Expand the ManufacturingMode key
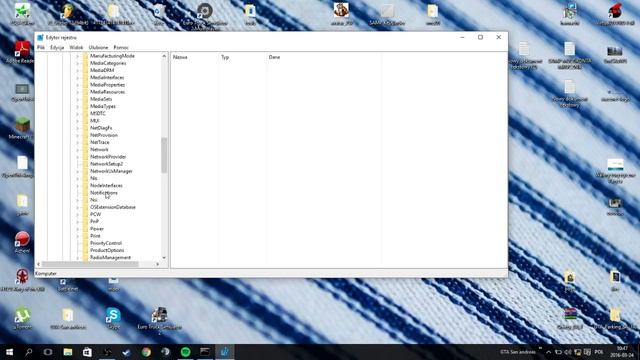 (78, 56)
